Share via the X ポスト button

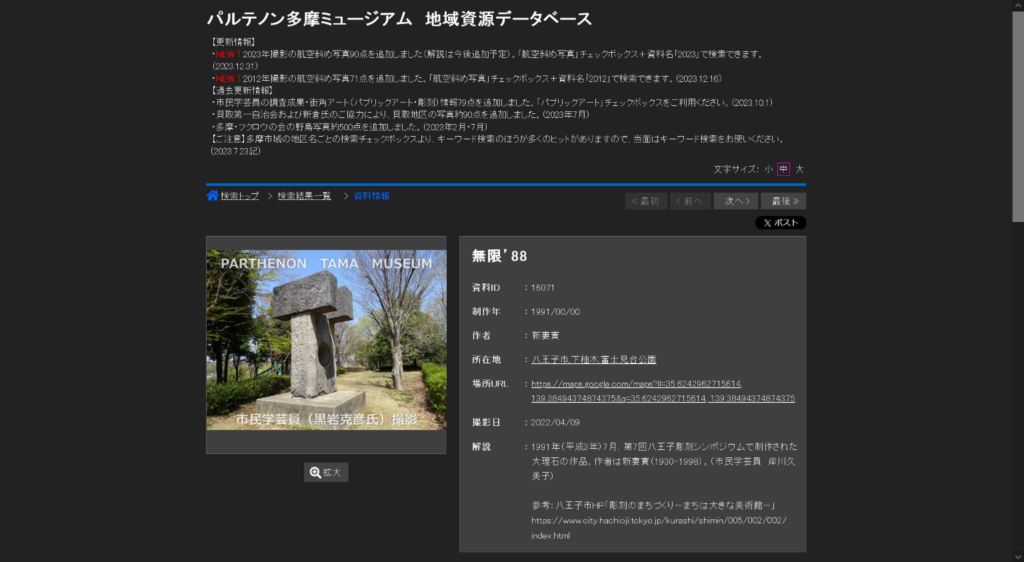(x=780, y=223)
